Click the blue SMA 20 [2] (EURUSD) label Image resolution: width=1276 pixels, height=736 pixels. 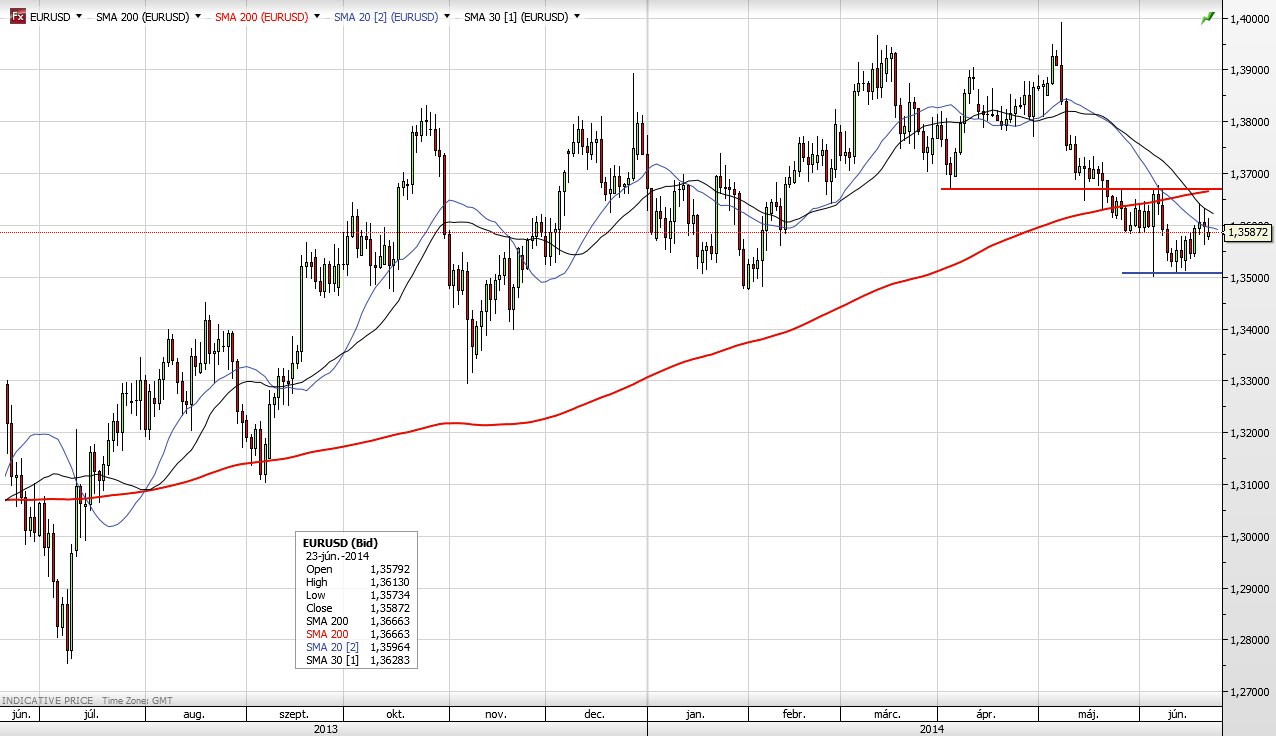[x=386, y=17]
